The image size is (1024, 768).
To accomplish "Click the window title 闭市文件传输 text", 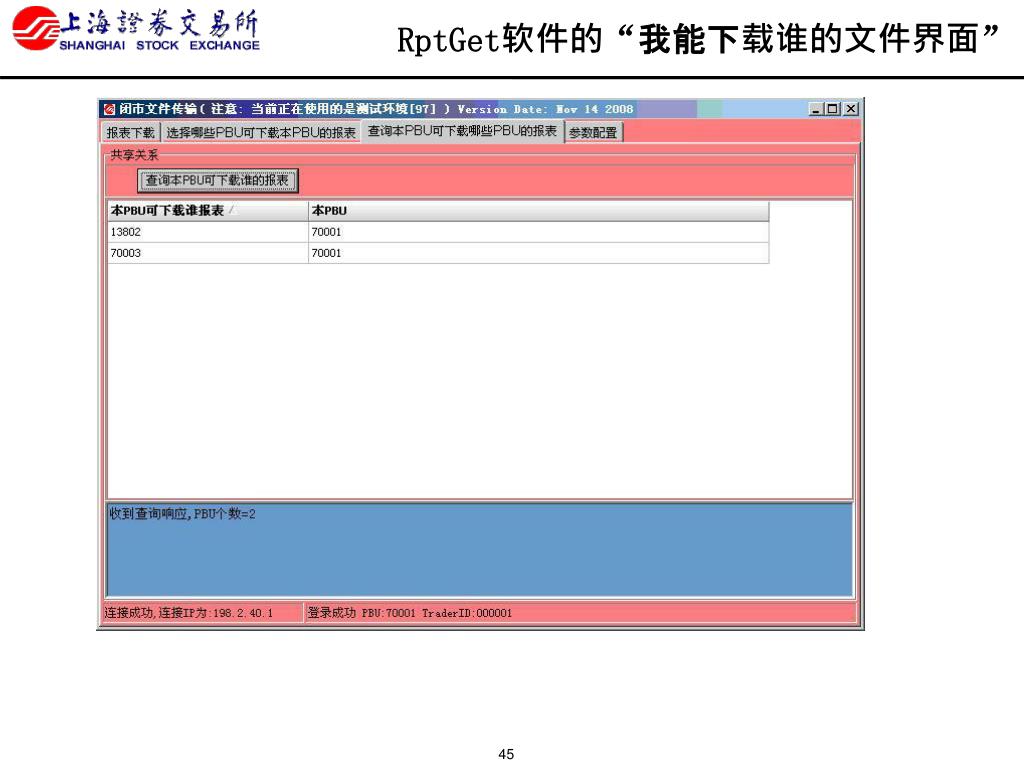I will (x=157, y=109).
